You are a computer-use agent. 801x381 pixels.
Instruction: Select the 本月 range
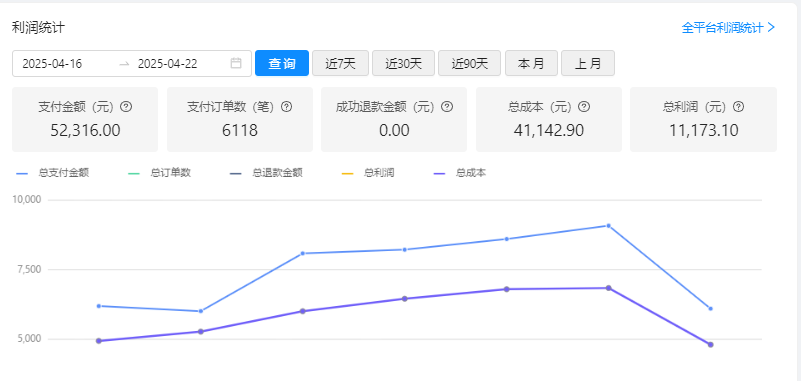tap(531, 63)
